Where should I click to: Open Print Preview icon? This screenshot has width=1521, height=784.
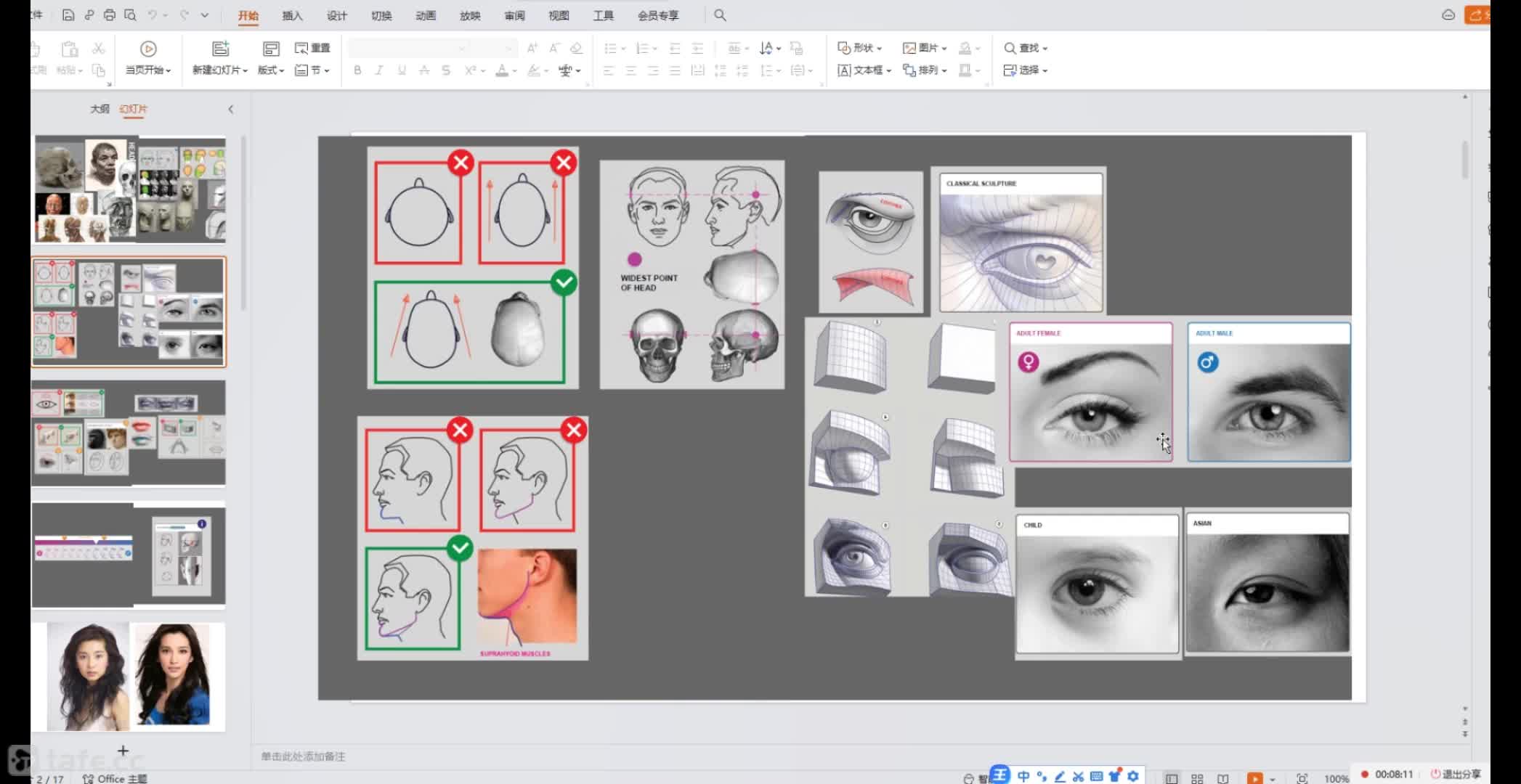[130, 15]
